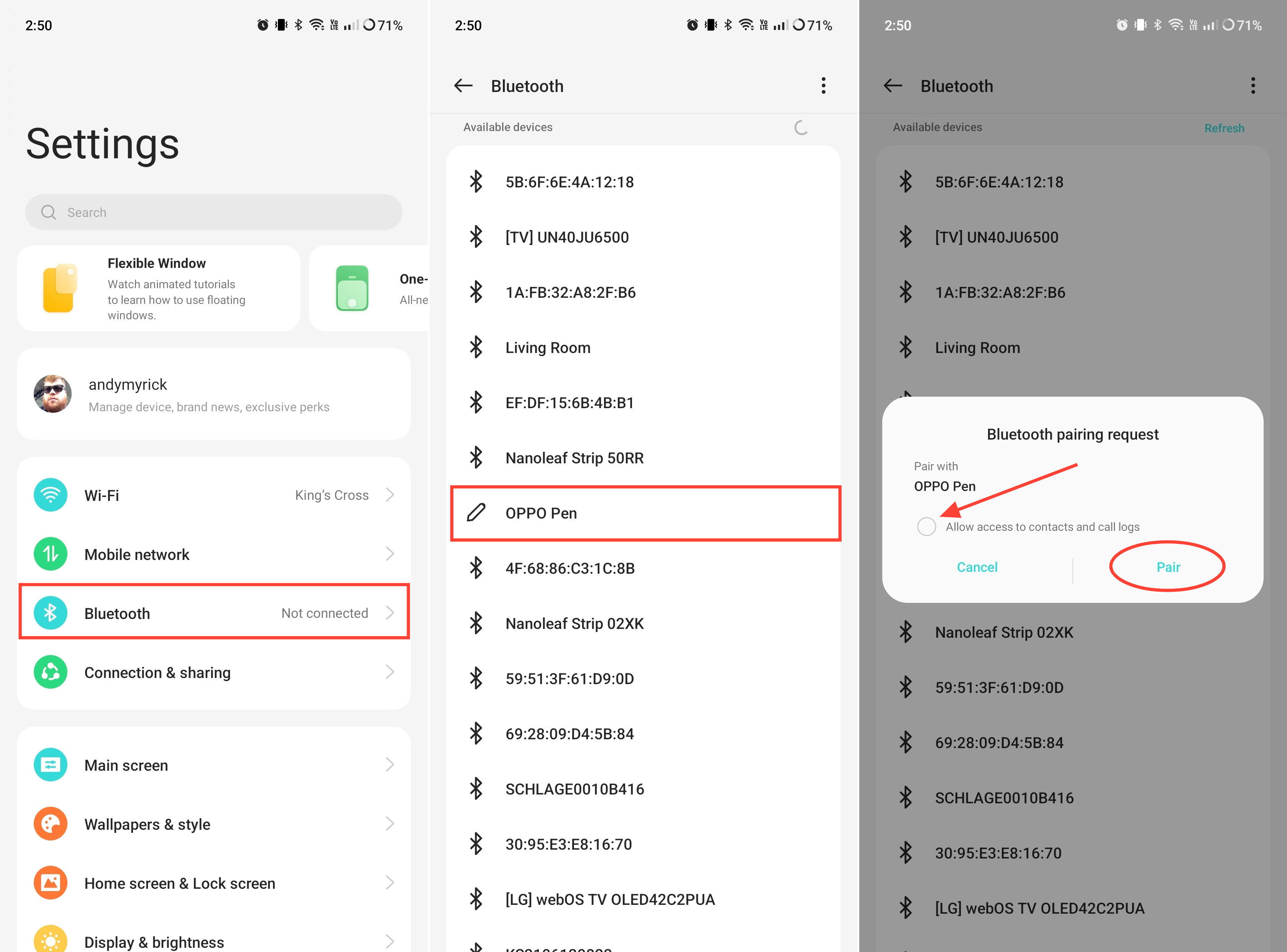Open the Flexible Window tutorial card
Viewport: 1287px width, 952px height.
point(159,288)
